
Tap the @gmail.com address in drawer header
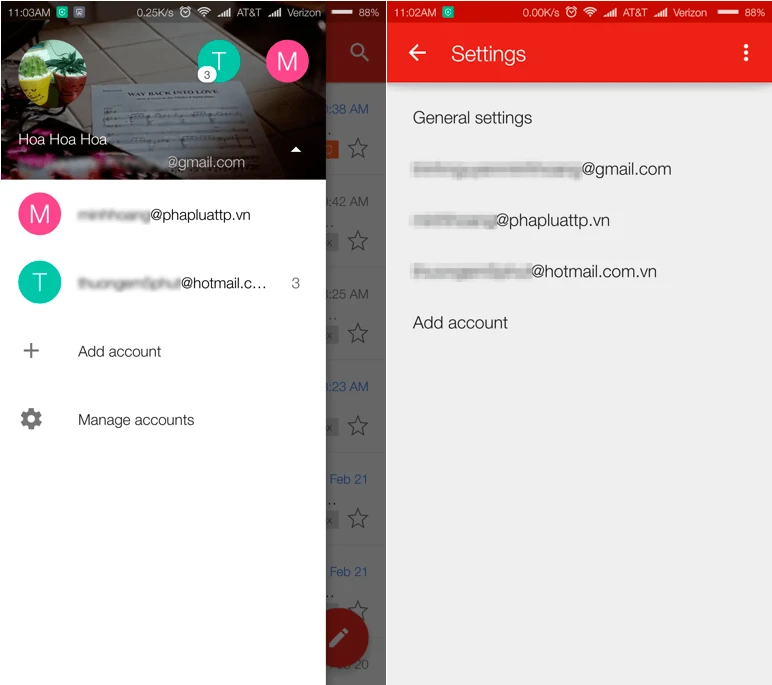click(206, 162)
